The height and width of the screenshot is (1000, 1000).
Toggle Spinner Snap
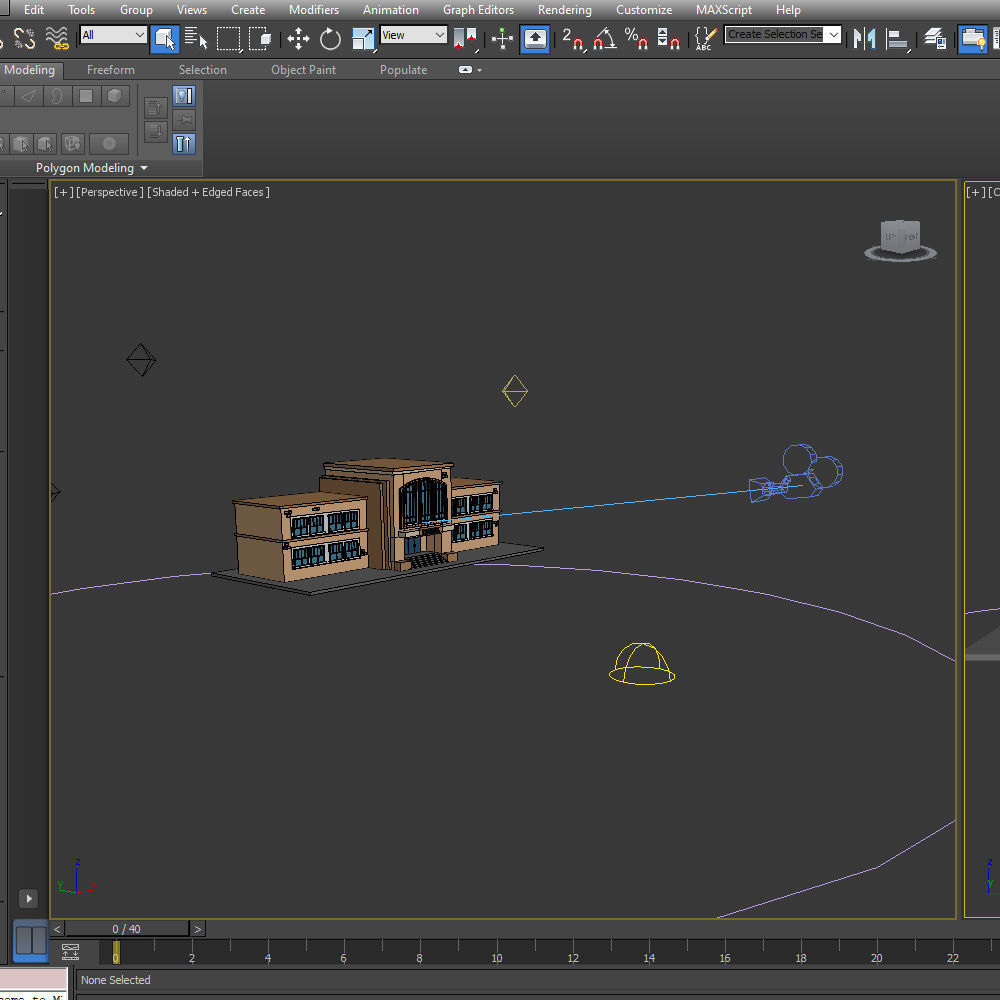668,39
